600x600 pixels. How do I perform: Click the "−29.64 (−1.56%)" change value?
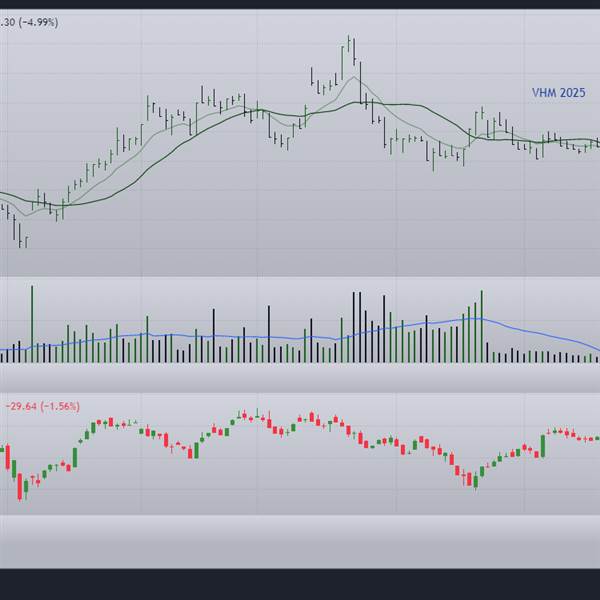click(43, 406)
